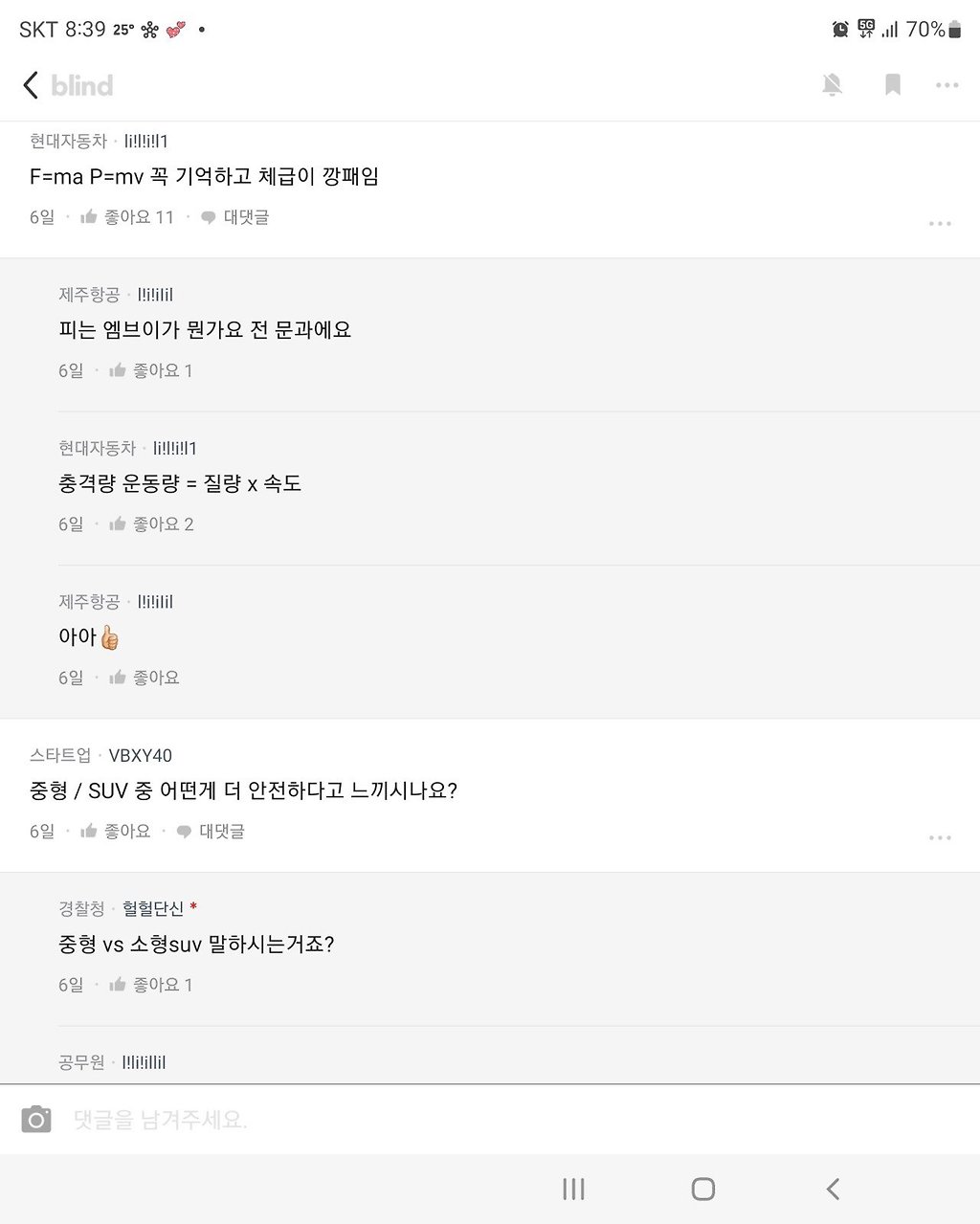Toggle the muted notification bell icon
The height and width of the screenshot is (1224, 980).
[x=833, y=85]
